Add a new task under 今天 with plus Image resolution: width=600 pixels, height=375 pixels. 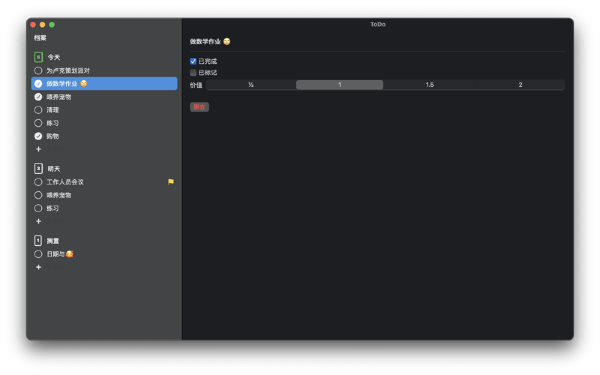coord(38,149)
